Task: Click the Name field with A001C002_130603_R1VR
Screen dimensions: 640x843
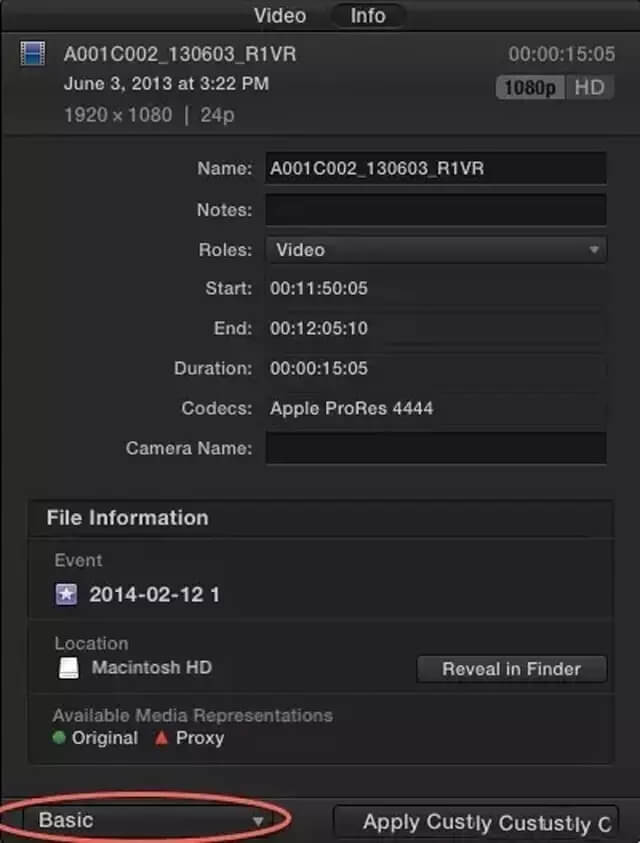Action: [435, 169]
